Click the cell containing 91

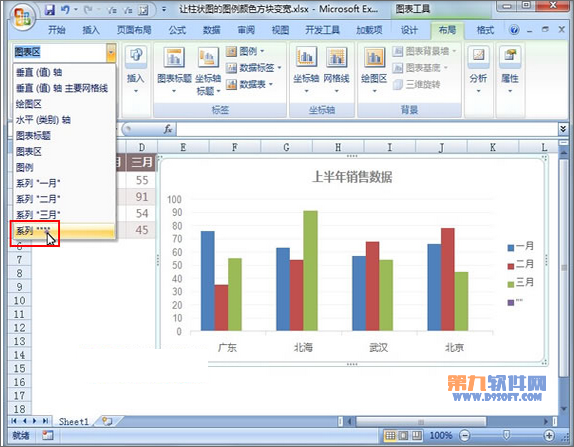coord(142,197)
